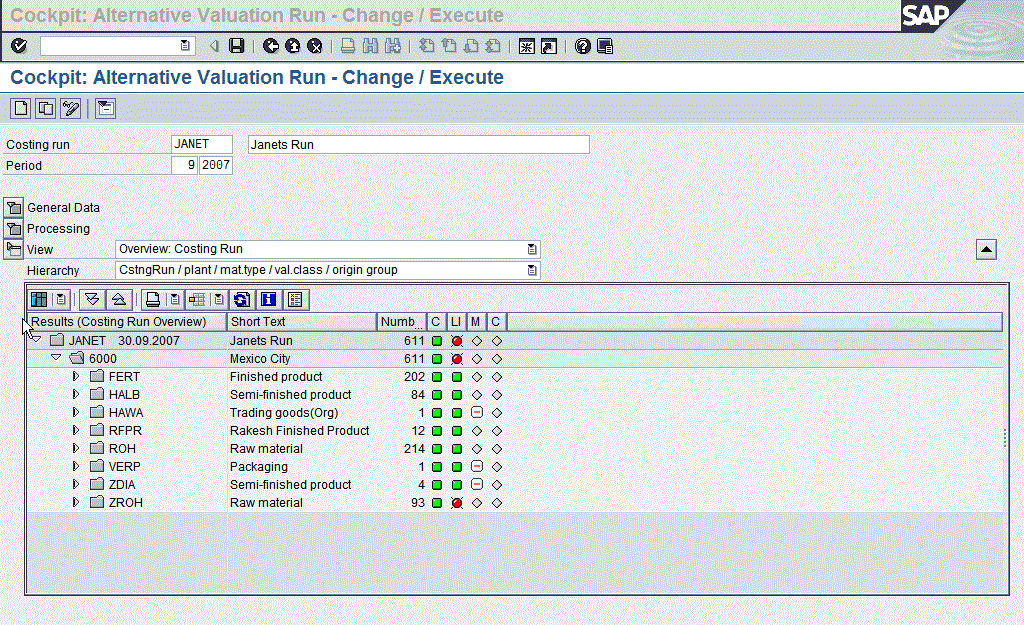
Task: Open Help via the question mark icon
Action: point(583,46)
